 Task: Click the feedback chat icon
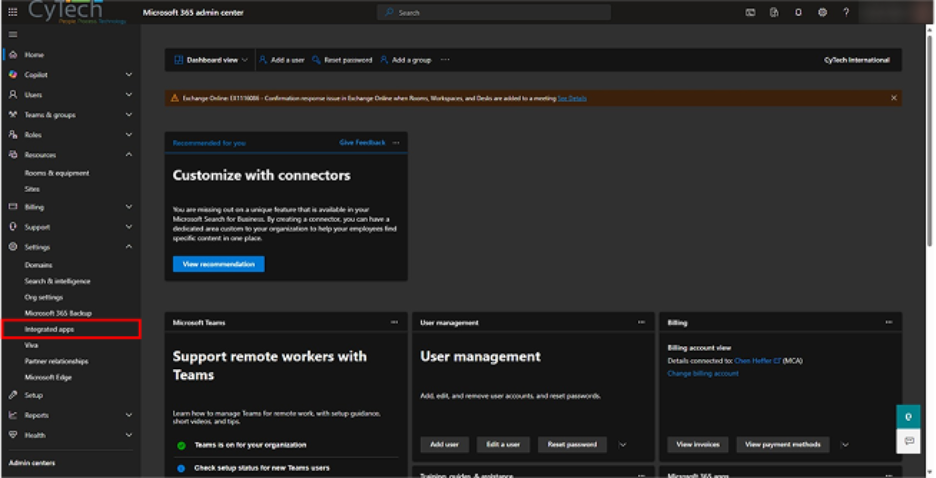click(908, 440)
